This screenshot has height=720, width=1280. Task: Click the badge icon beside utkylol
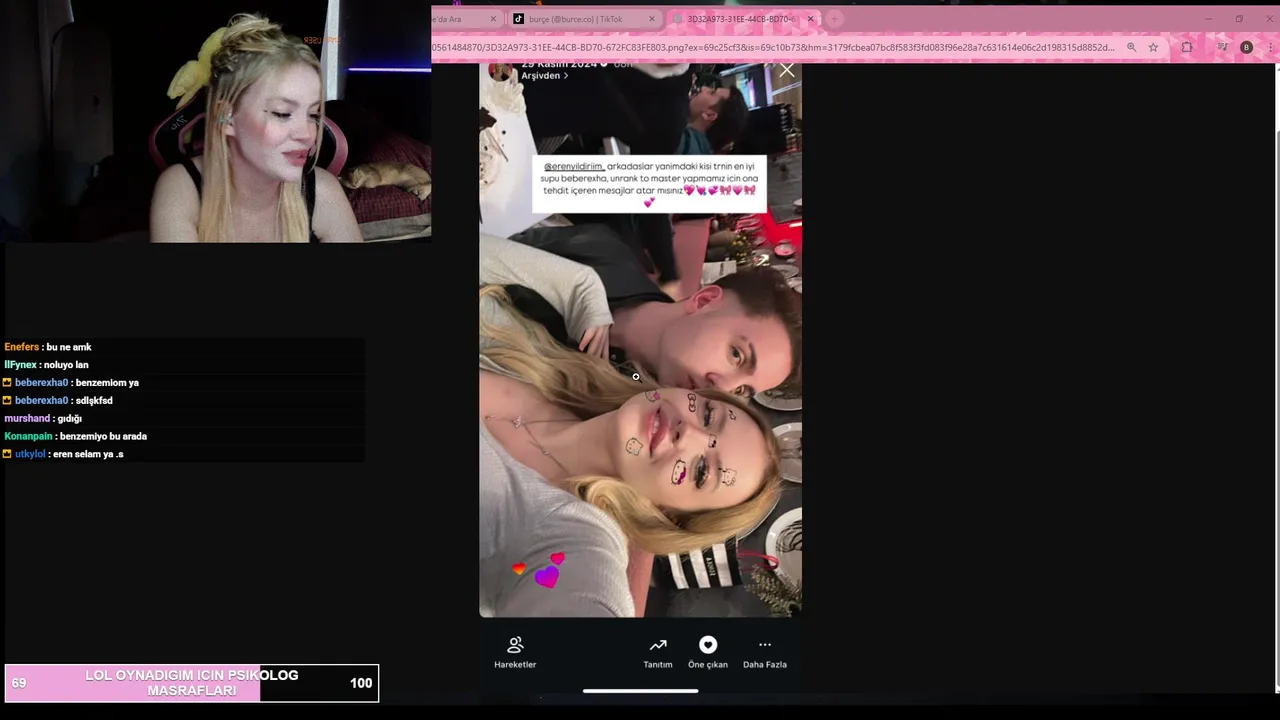click(x=7, y=454)
